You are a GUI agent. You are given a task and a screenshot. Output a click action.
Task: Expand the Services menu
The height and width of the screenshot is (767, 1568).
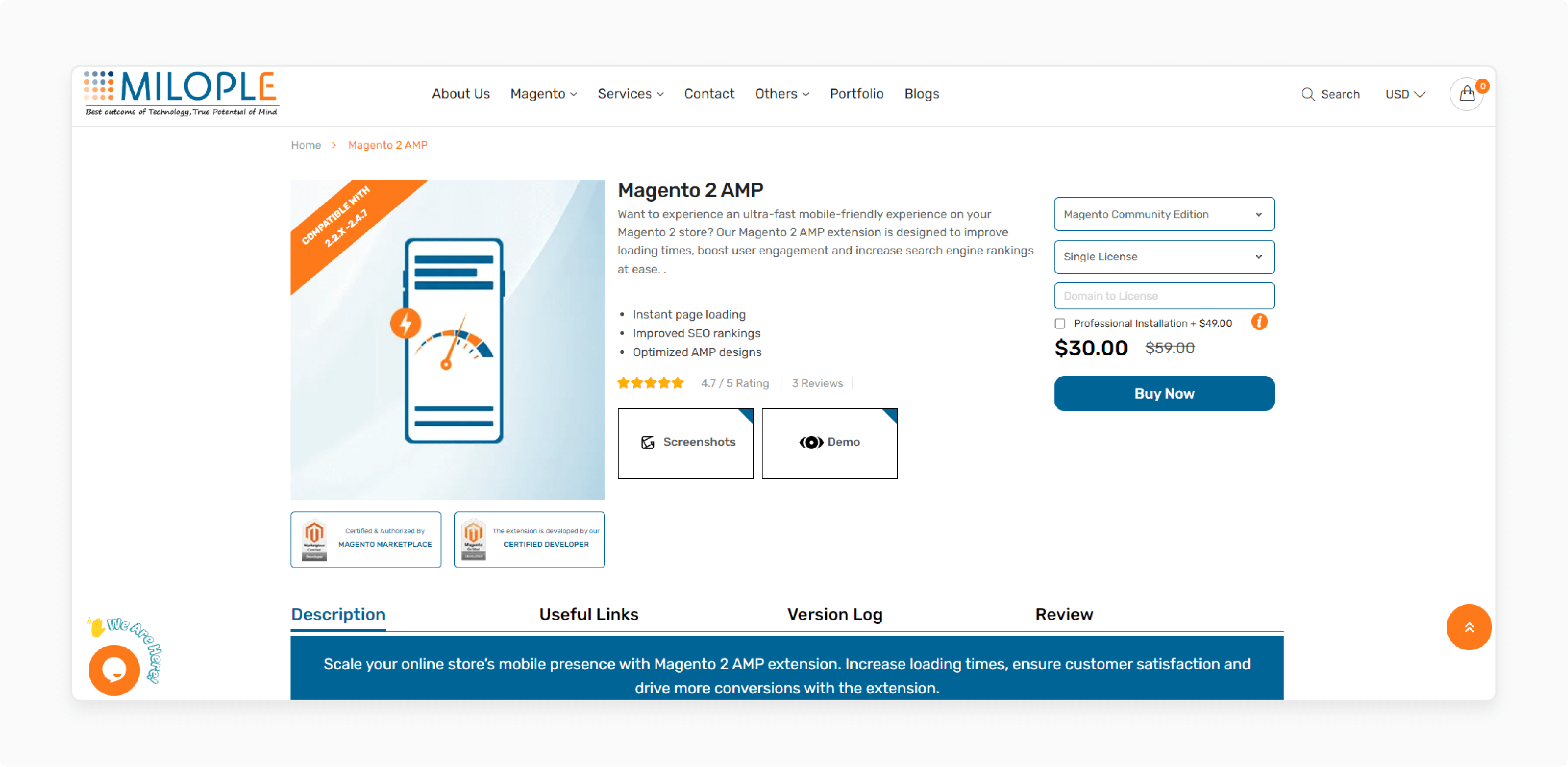pyautogui.click(x=630, y=94)
